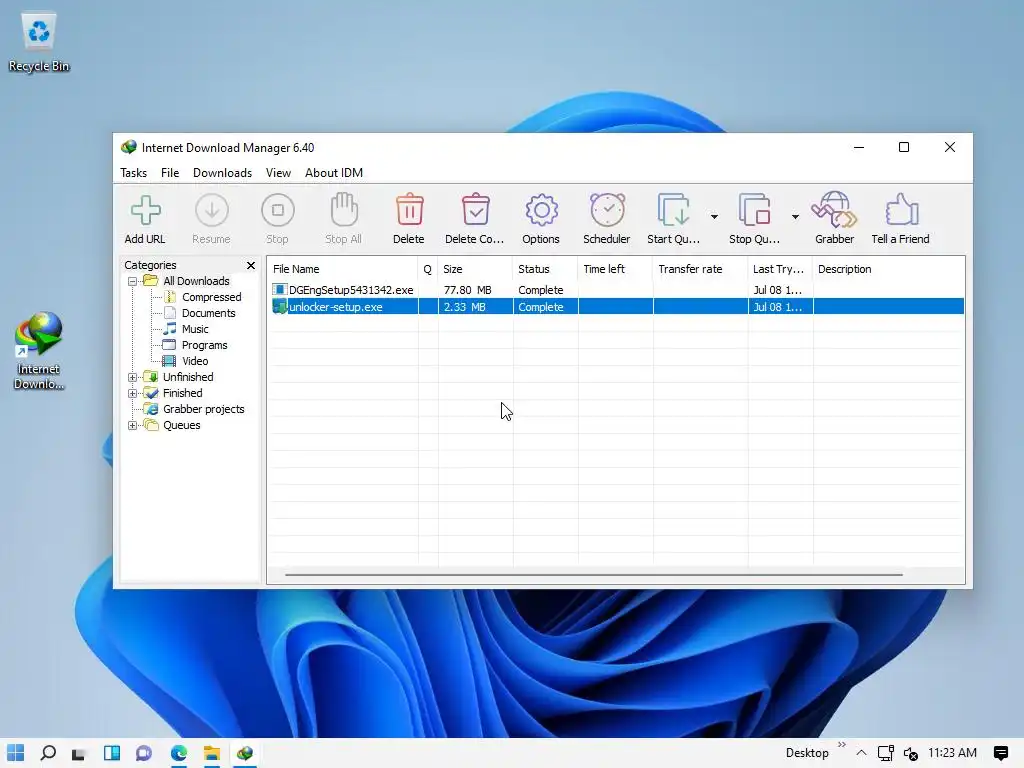Viewport: 1024px width, 768px height.
Task: Select the Compressed category
Action: (x=211, y=297)
